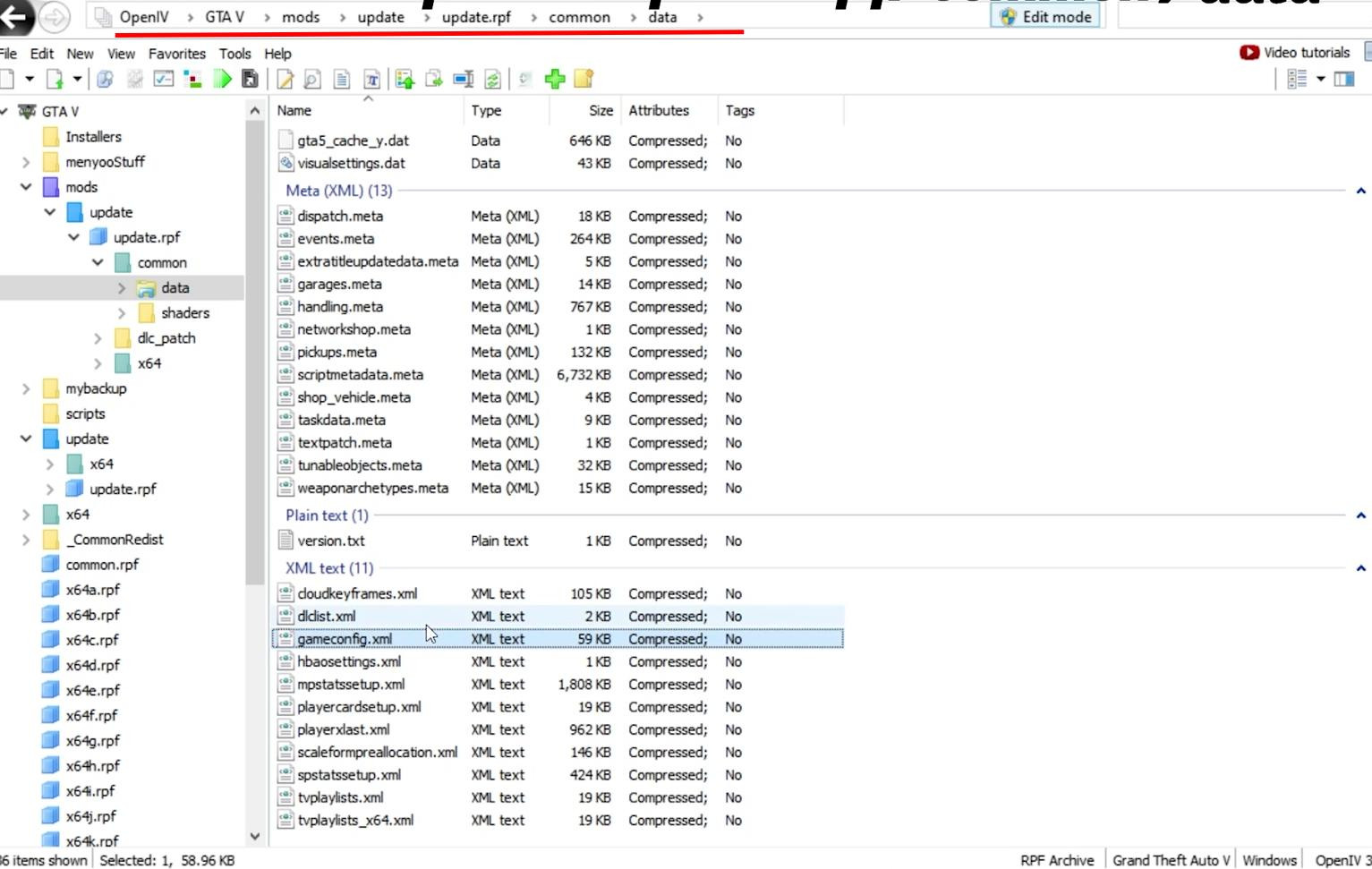The height and width of the screenshot is (869, 1372).
Task: Expand the mybackup tree node
Action: coord(26,388)
